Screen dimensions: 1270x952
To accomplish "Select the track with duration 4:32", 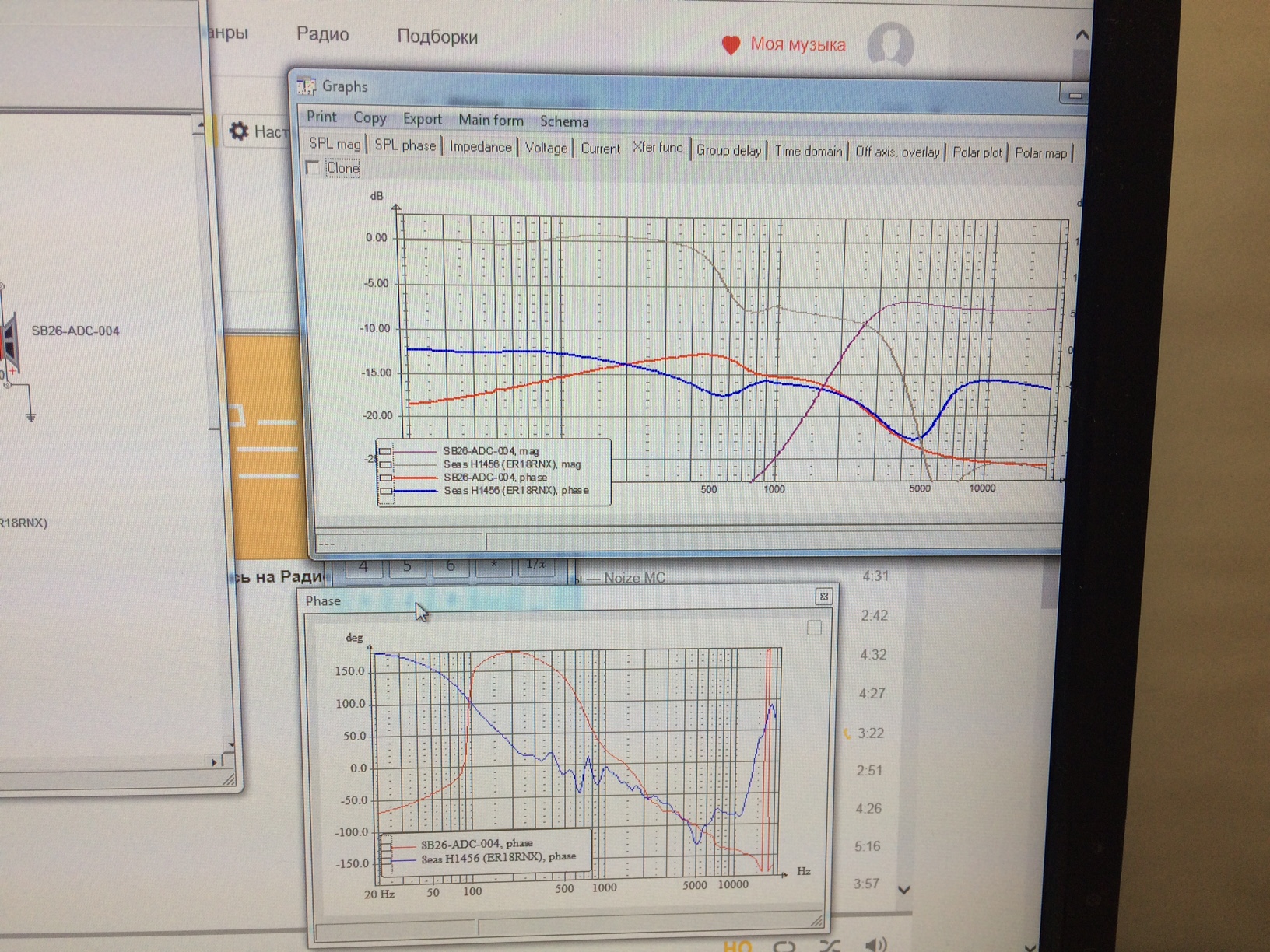I will coord(873,655).
